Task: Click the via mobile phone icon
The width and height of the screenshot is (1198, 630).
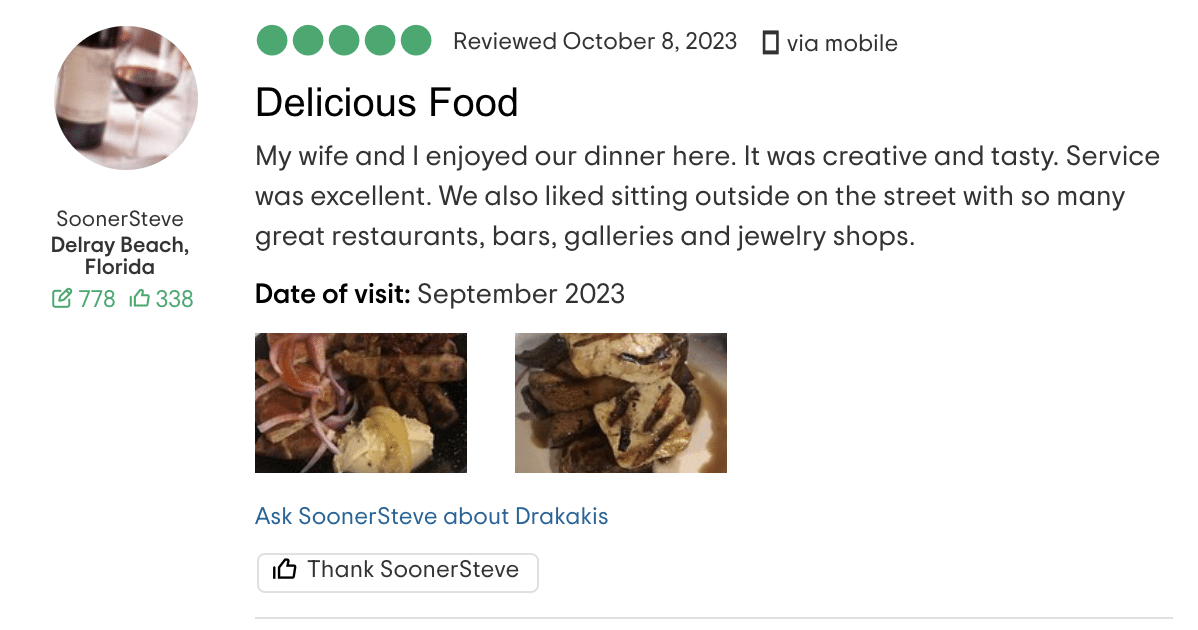Action: 770,42
